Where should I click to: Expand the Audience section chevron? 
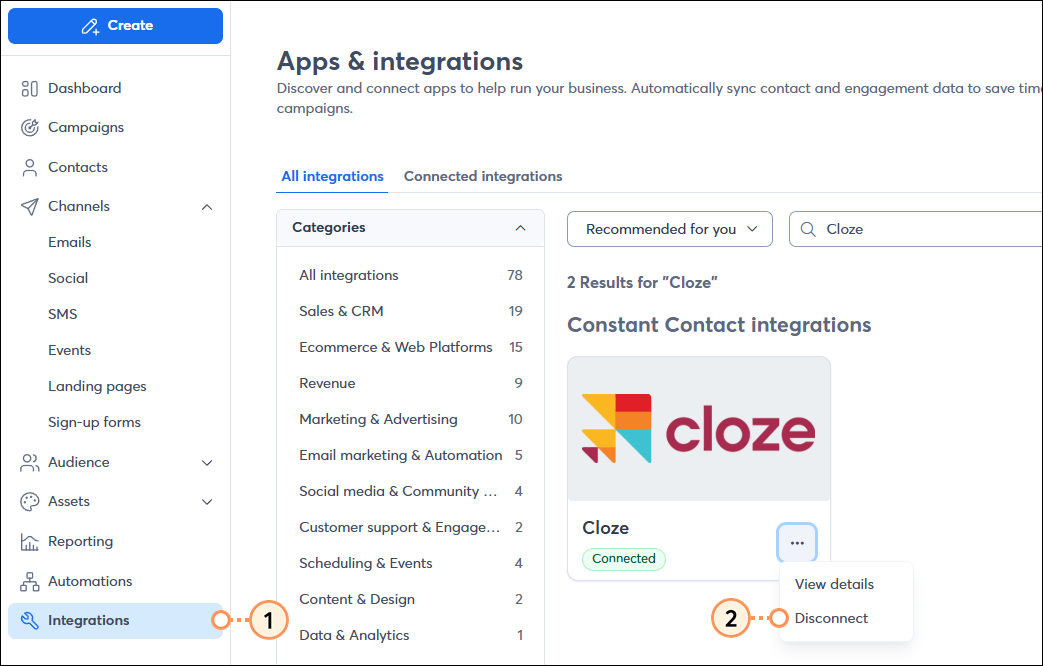click(207, 462)
